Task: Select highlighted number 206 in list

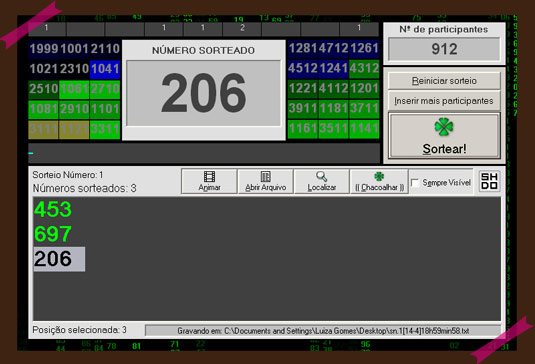Action: [x=59, y=259]
